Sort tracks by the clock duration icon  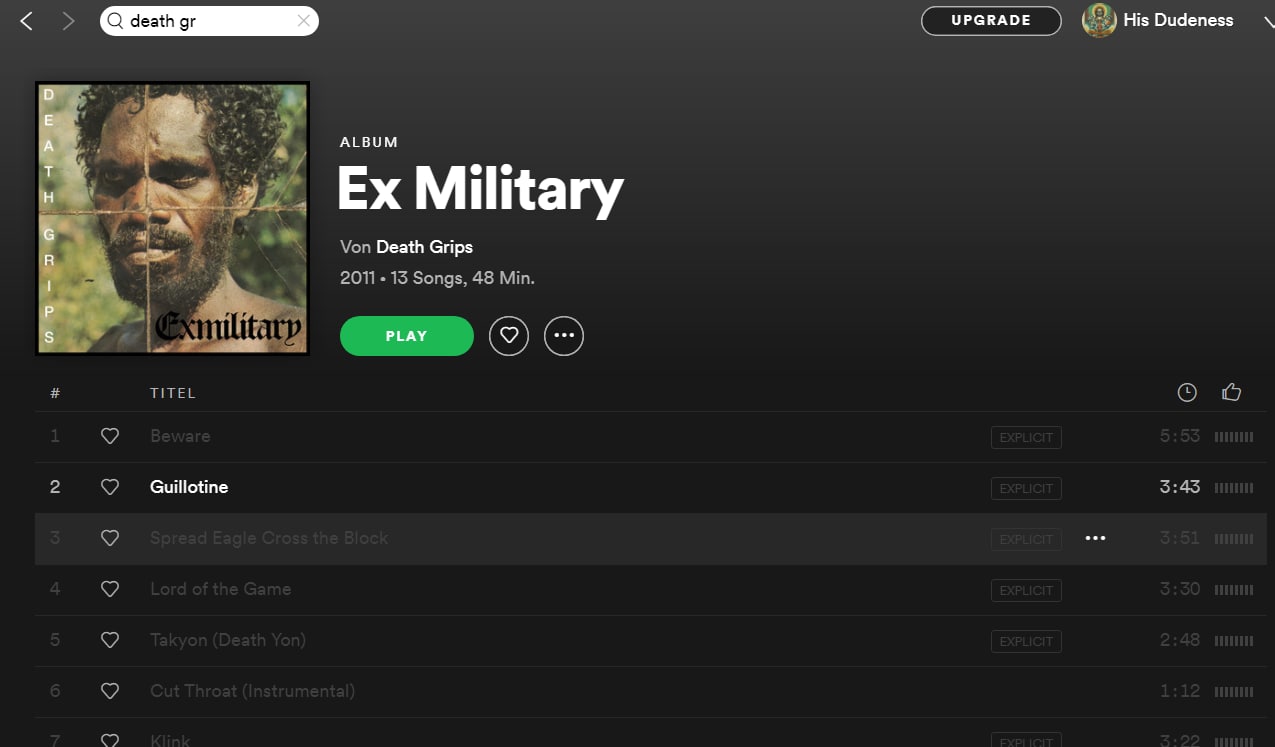[x=1187, y=393]
